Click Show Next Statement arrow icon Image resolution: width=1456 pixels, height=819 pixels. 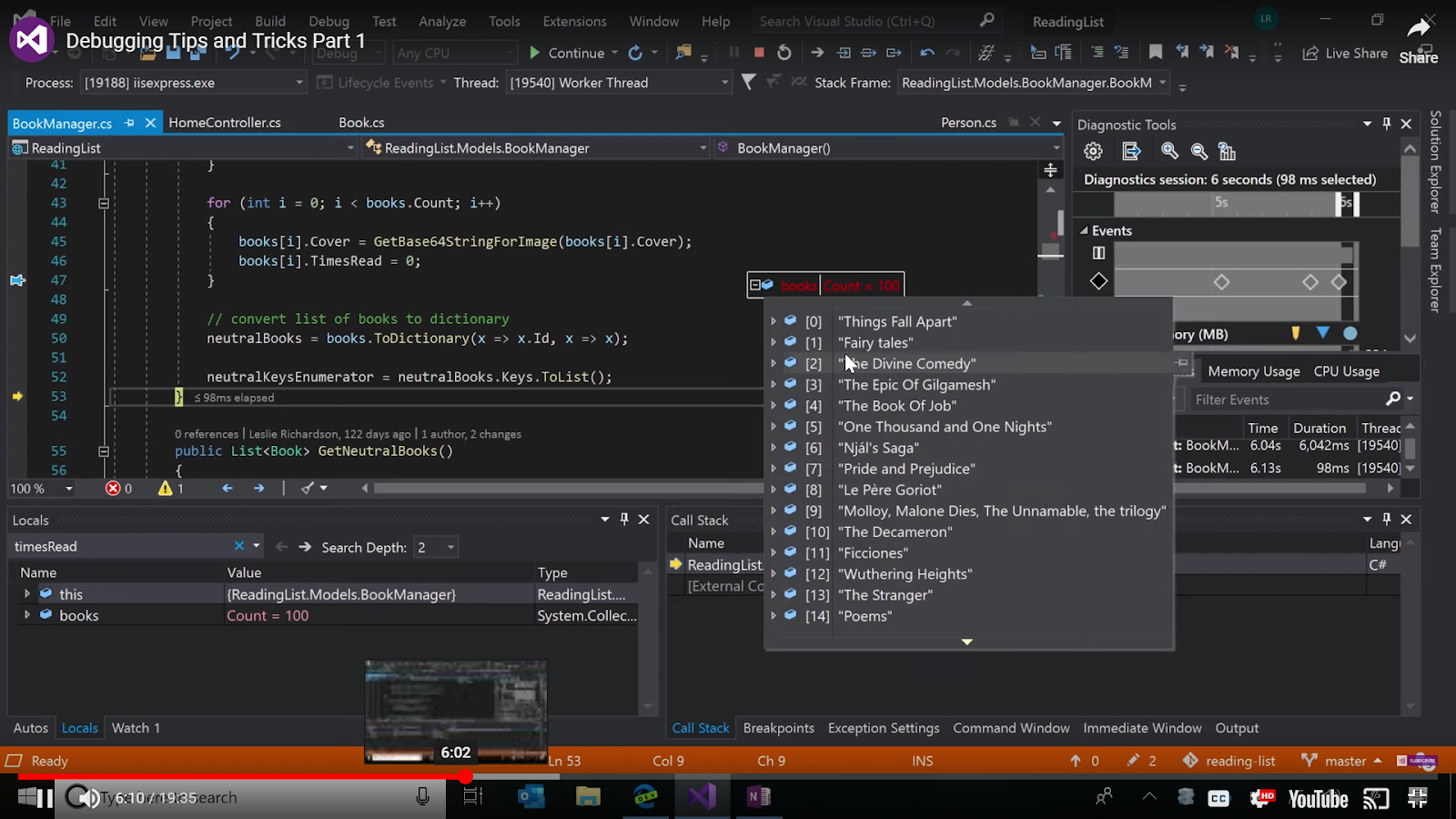click(817, 53)
